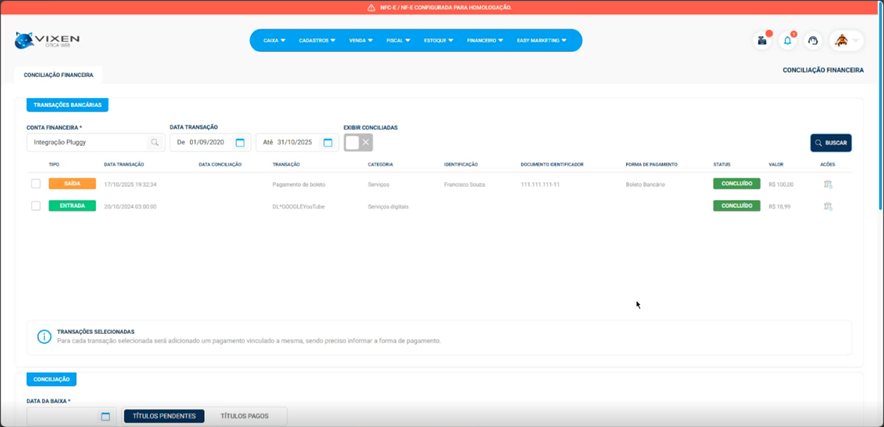Check the Entrada transaction row checkbox
884x427 pixels.
pyautogui.click(x=36, y=206)
